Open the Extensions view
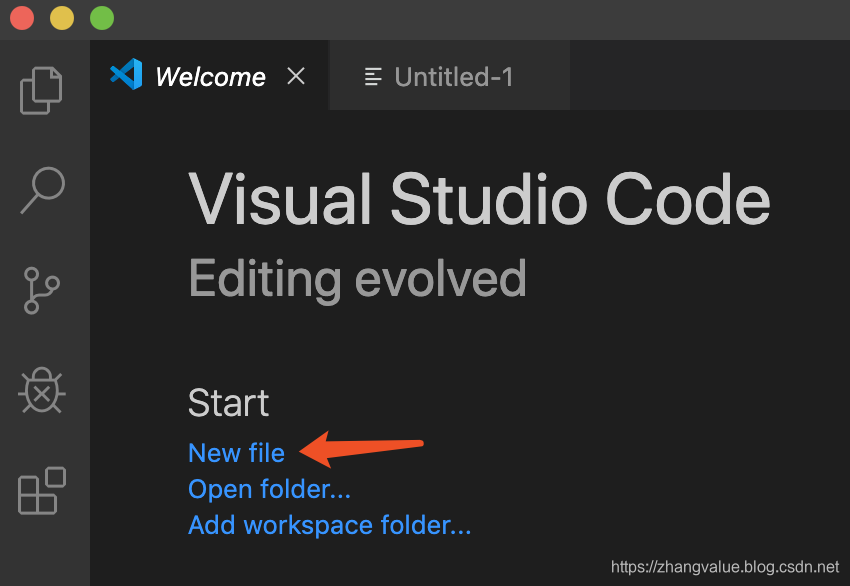The height and width of the screenshot is (586, 850). point(42,491)
